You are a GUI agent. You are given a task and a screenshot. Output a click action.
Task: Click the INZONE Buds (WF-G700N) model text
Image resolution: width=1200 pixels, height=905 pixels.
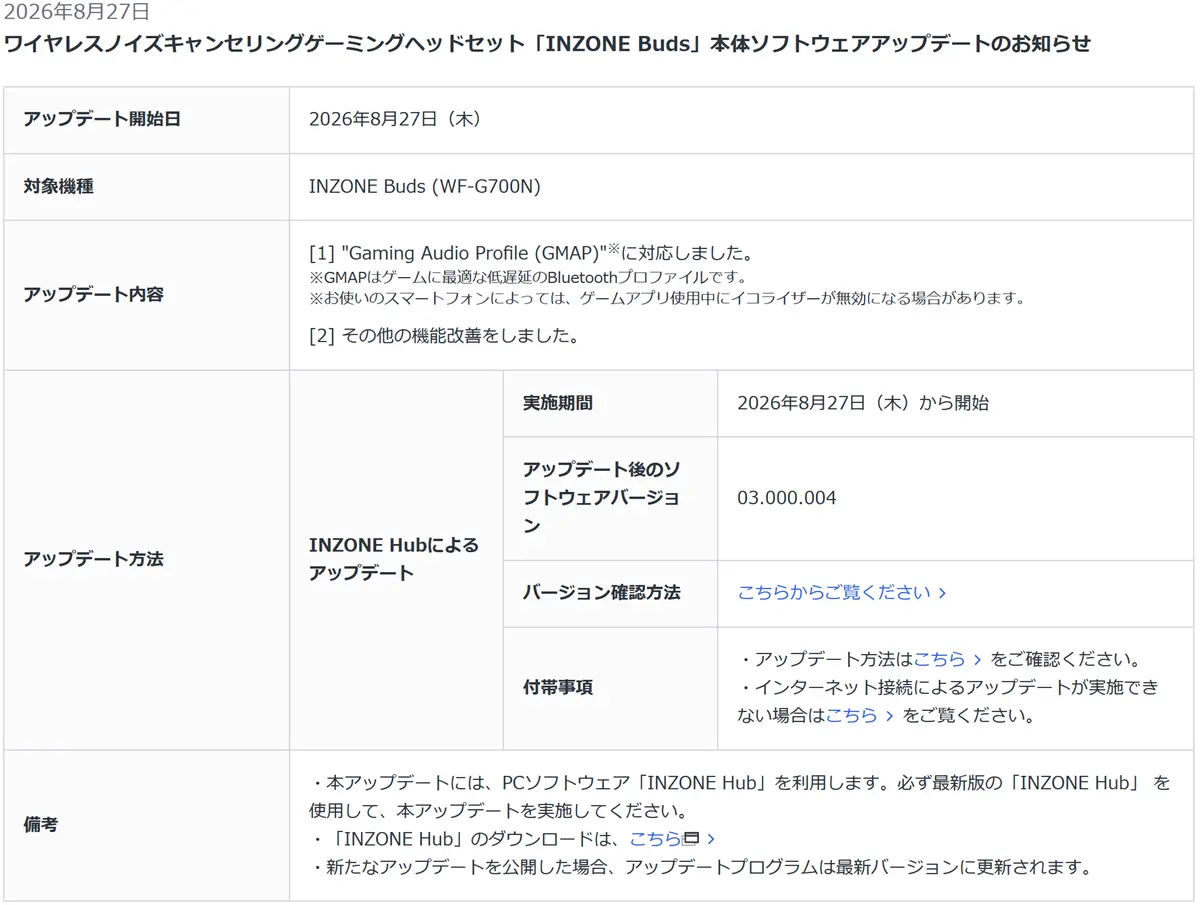425,186
